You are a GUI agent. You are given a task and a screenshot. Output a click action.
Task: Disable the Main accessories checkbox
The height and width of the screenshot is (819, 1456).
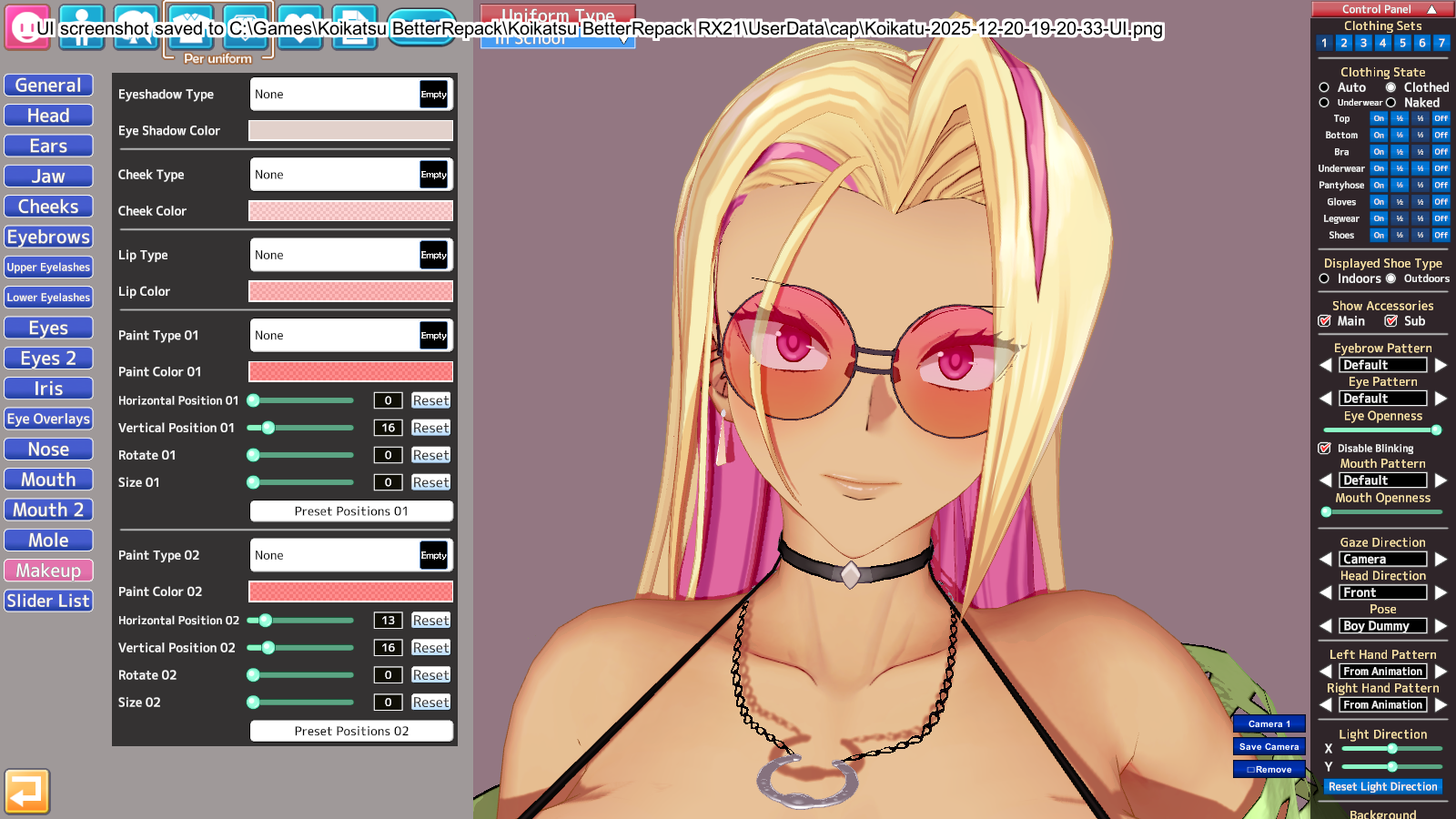pos(1325,321)
